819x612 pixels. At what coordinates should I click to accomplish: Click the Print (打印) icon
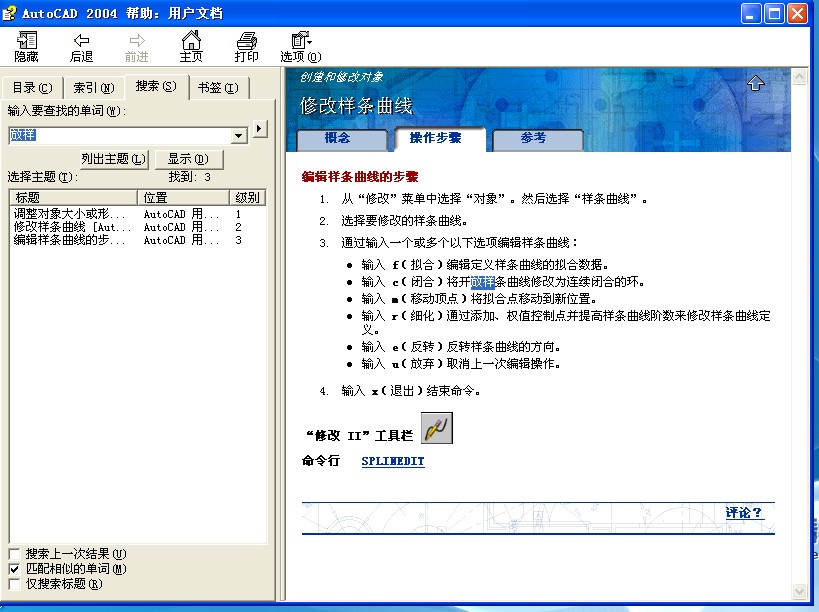pos(247,40)
